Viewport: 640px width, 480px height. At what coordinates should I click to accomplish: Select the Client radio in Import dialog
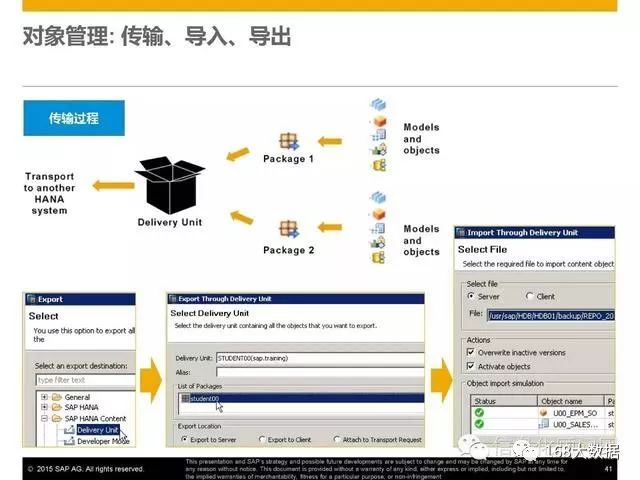pos(530,296)
